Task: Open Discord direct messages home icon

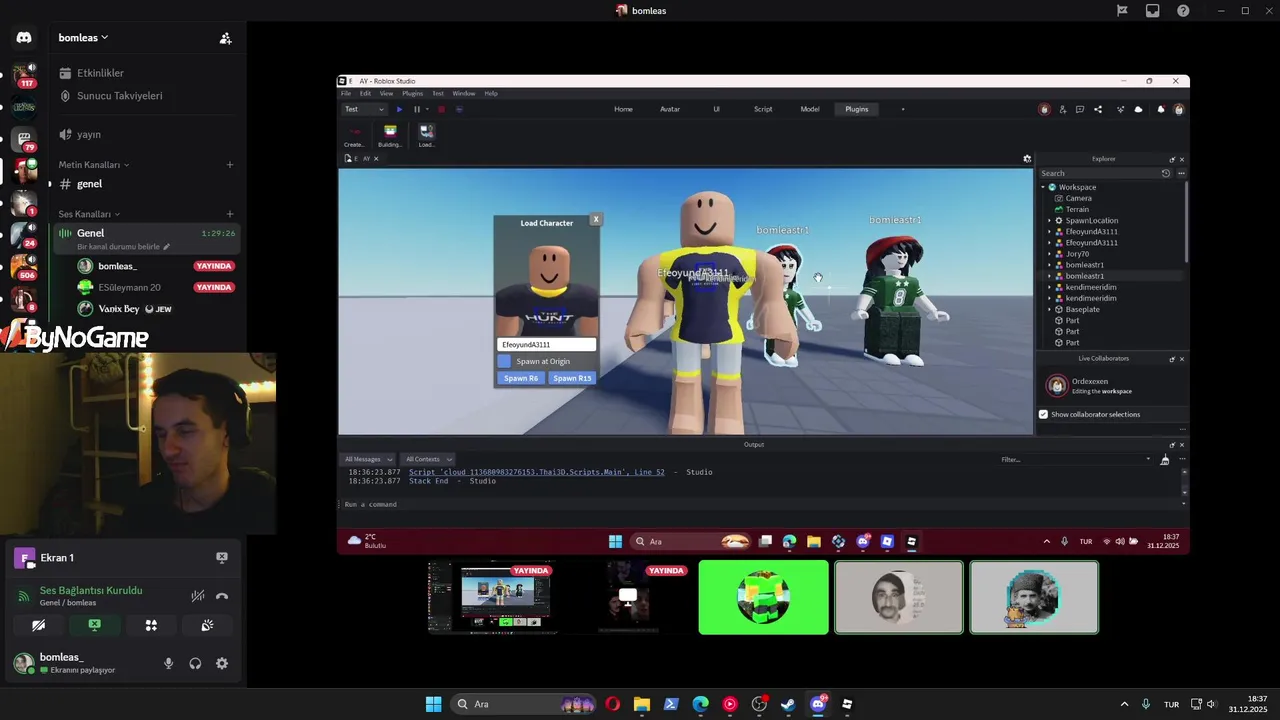Action: click(24, 38)
